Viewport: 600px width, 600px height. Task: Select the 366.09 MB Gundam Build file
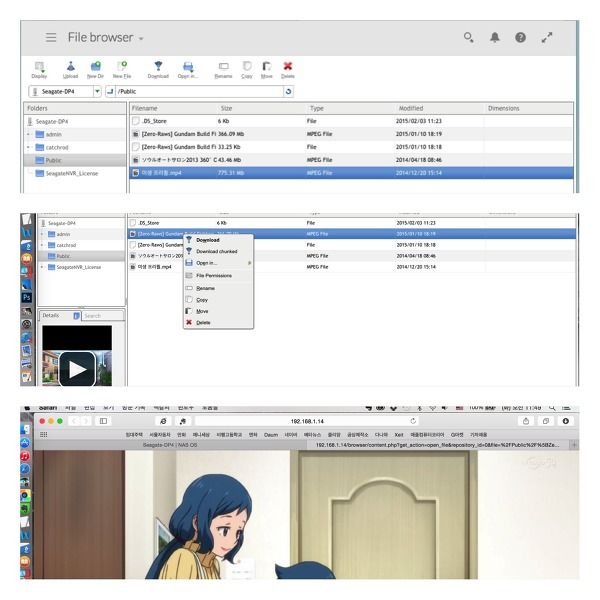[x=351, y=134]
